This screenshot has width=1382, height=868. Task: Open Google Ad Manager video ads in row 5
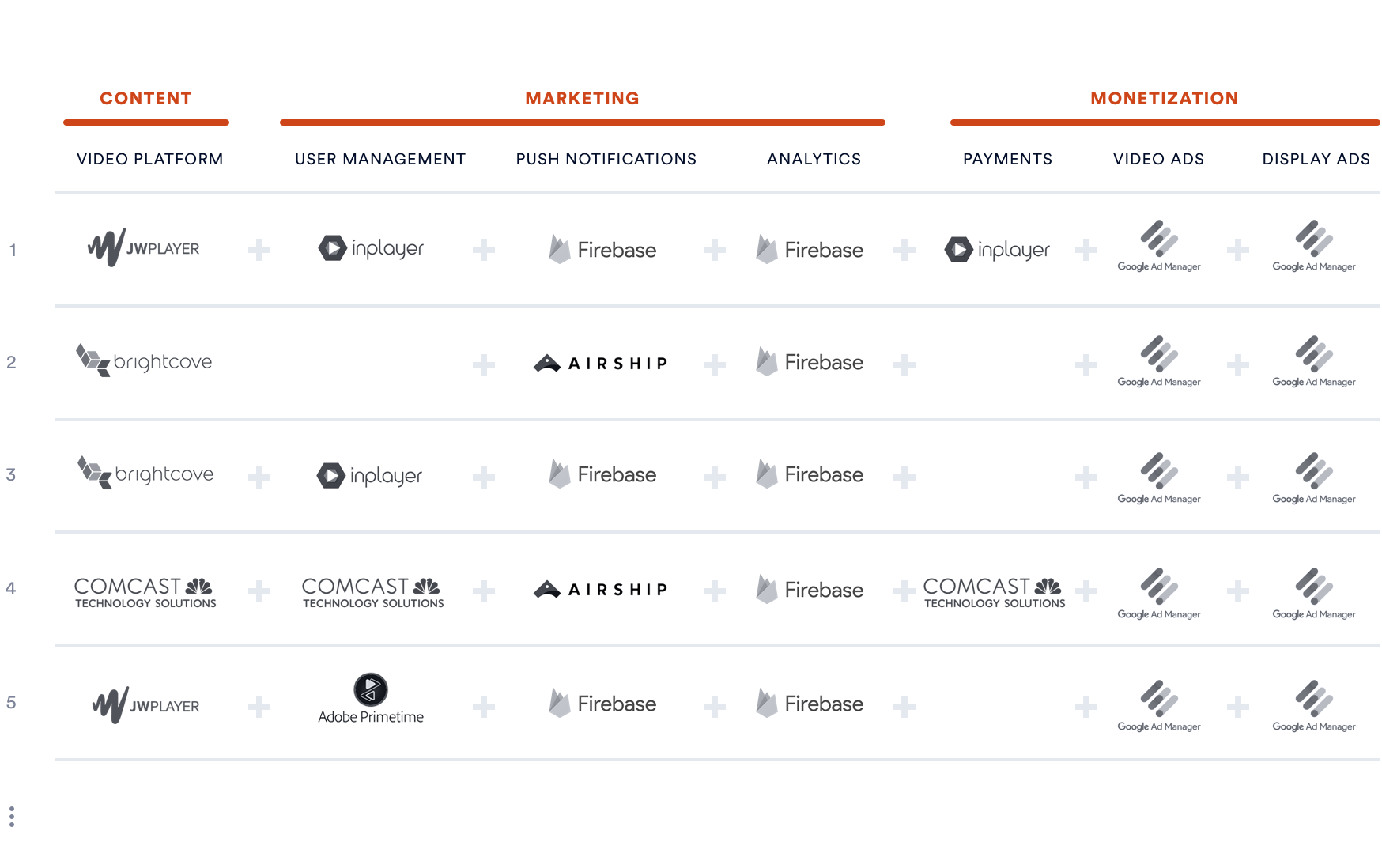click(1159, 706)
